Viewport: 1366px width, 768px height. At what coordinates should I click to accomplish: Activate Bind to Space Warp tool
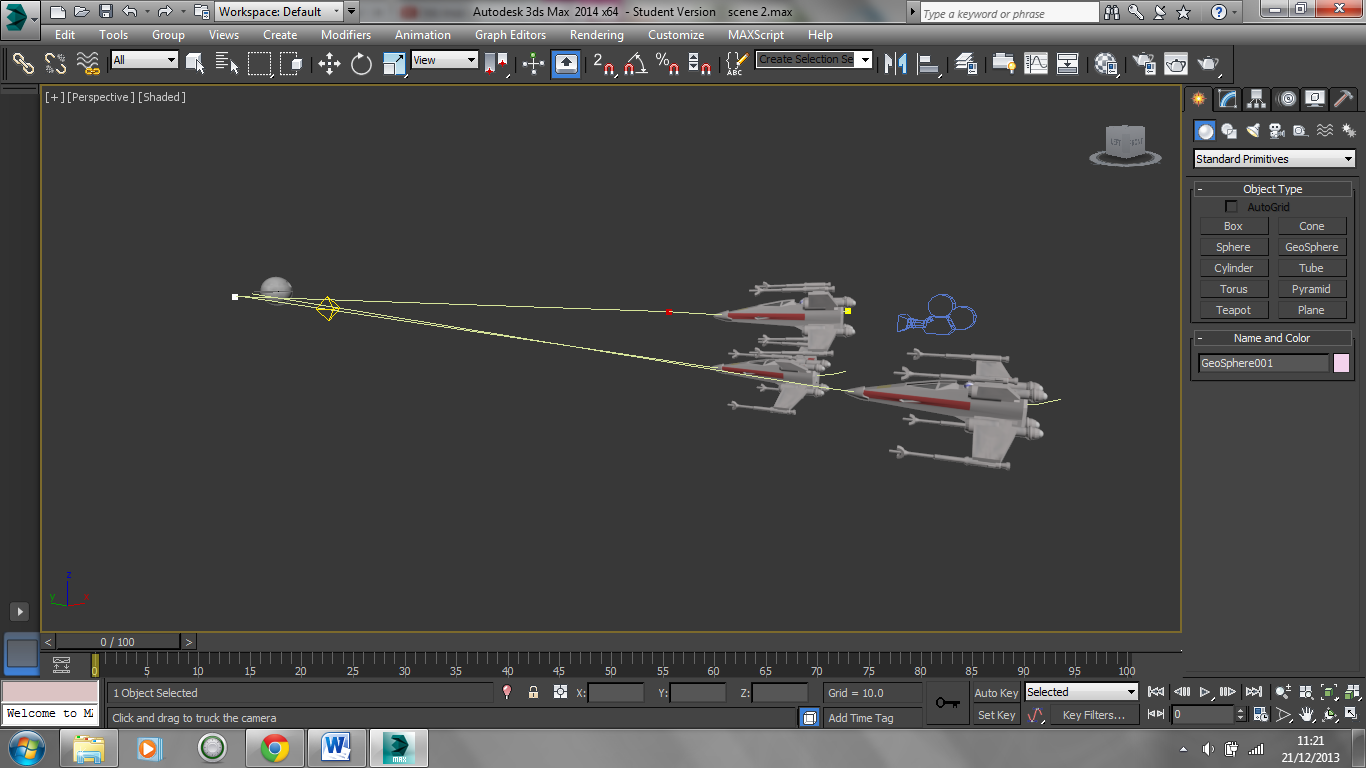pyautogui.click(x=89, y=63)
